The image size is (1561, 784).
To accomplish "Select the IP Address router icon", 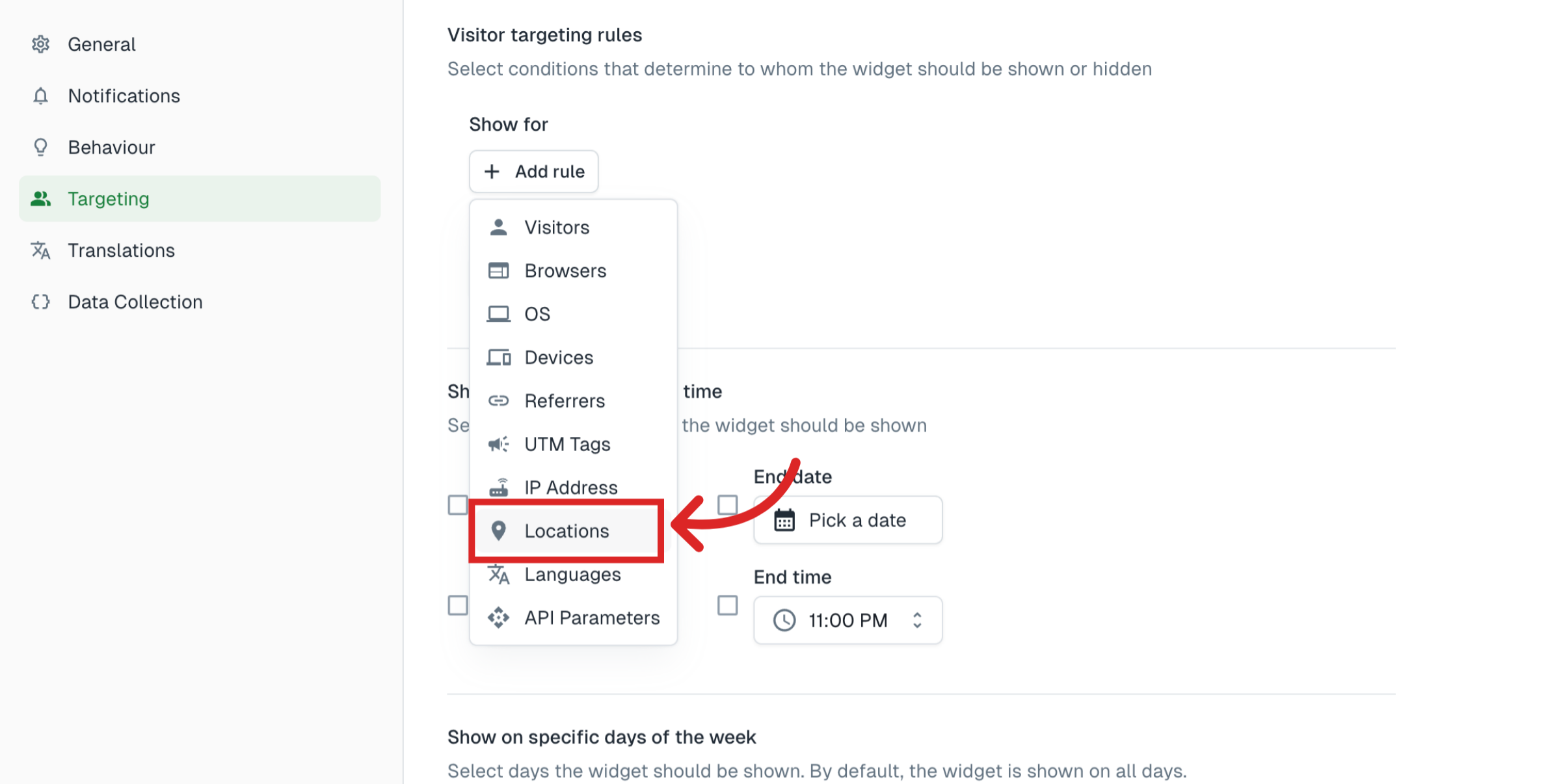I will (498, 487).
